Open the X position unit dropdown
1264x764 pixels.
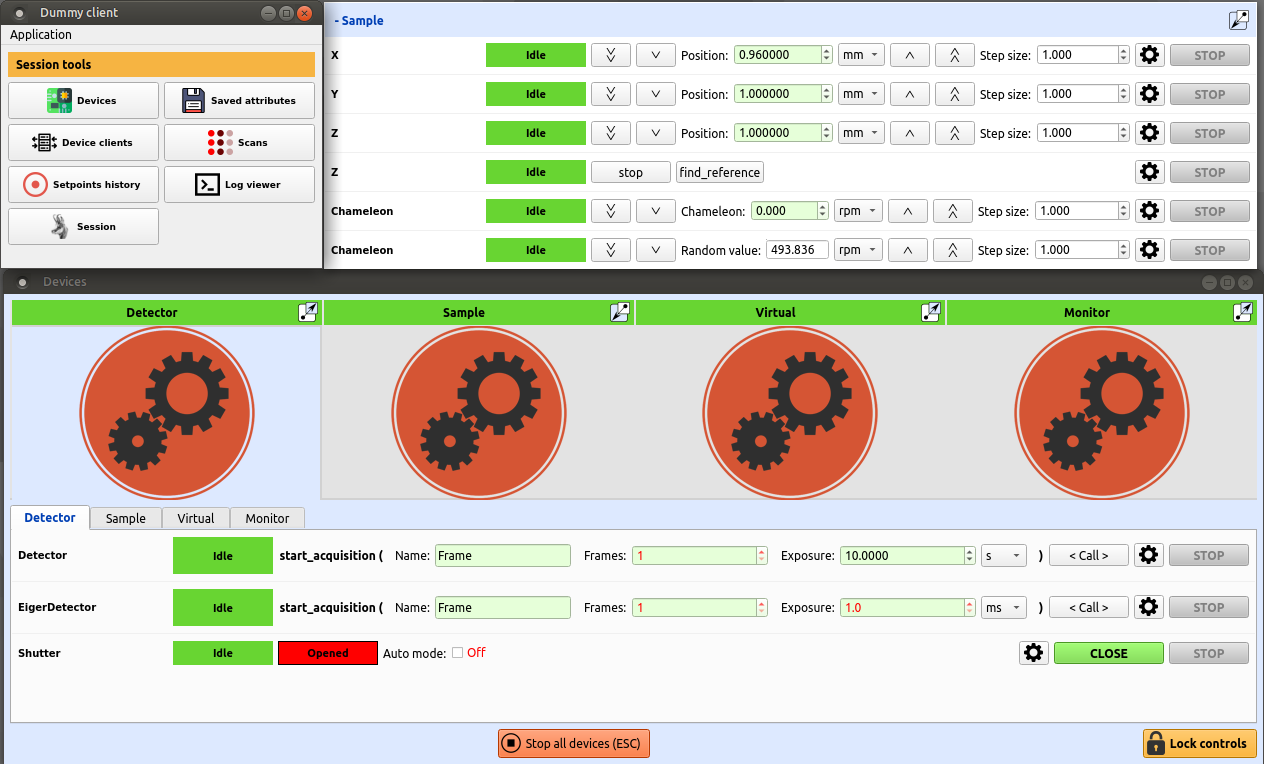coord(861,55)
